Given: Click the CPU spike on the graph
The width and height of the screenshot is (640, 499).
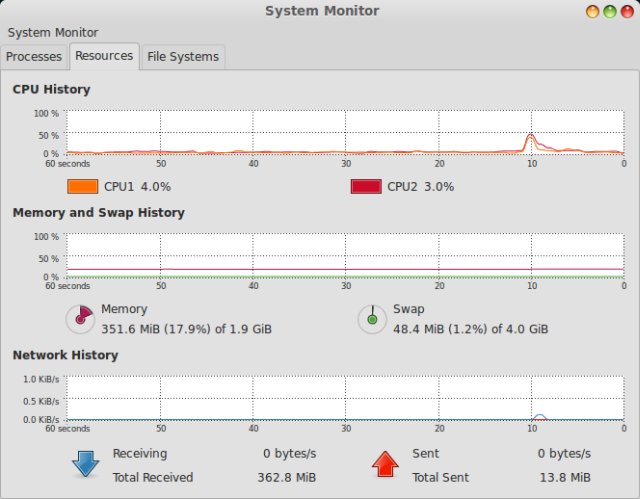Looking at the screenshot, I should click(531, 139).
